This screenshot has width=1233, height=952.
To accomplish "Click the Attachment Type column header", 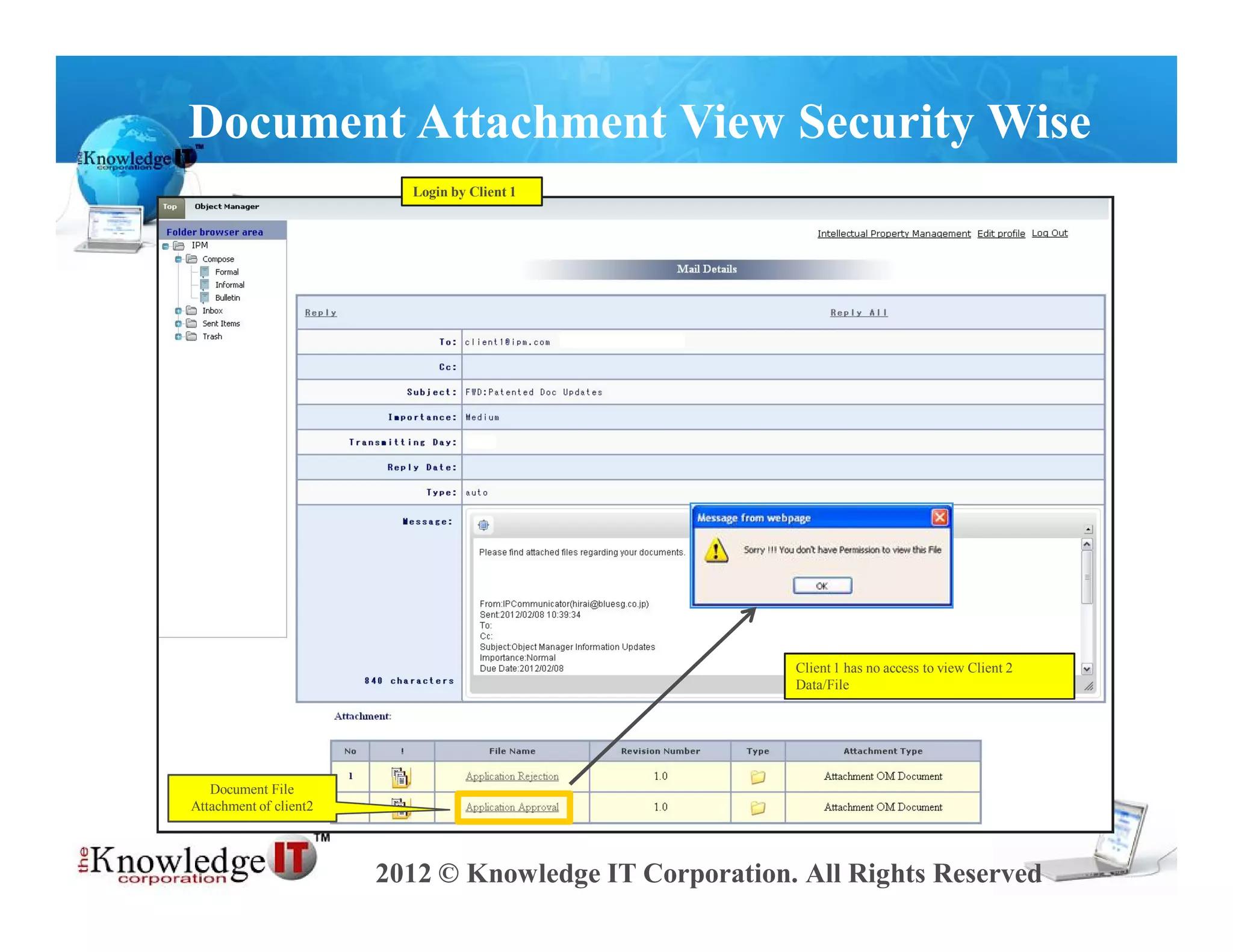I will (883, 751).
